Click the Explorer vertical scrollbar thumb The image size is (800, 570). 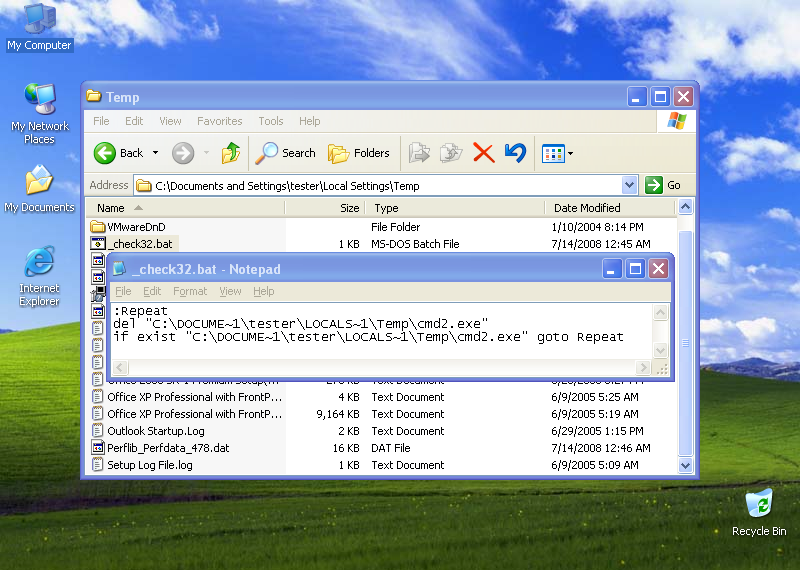(x=685, y=343)
